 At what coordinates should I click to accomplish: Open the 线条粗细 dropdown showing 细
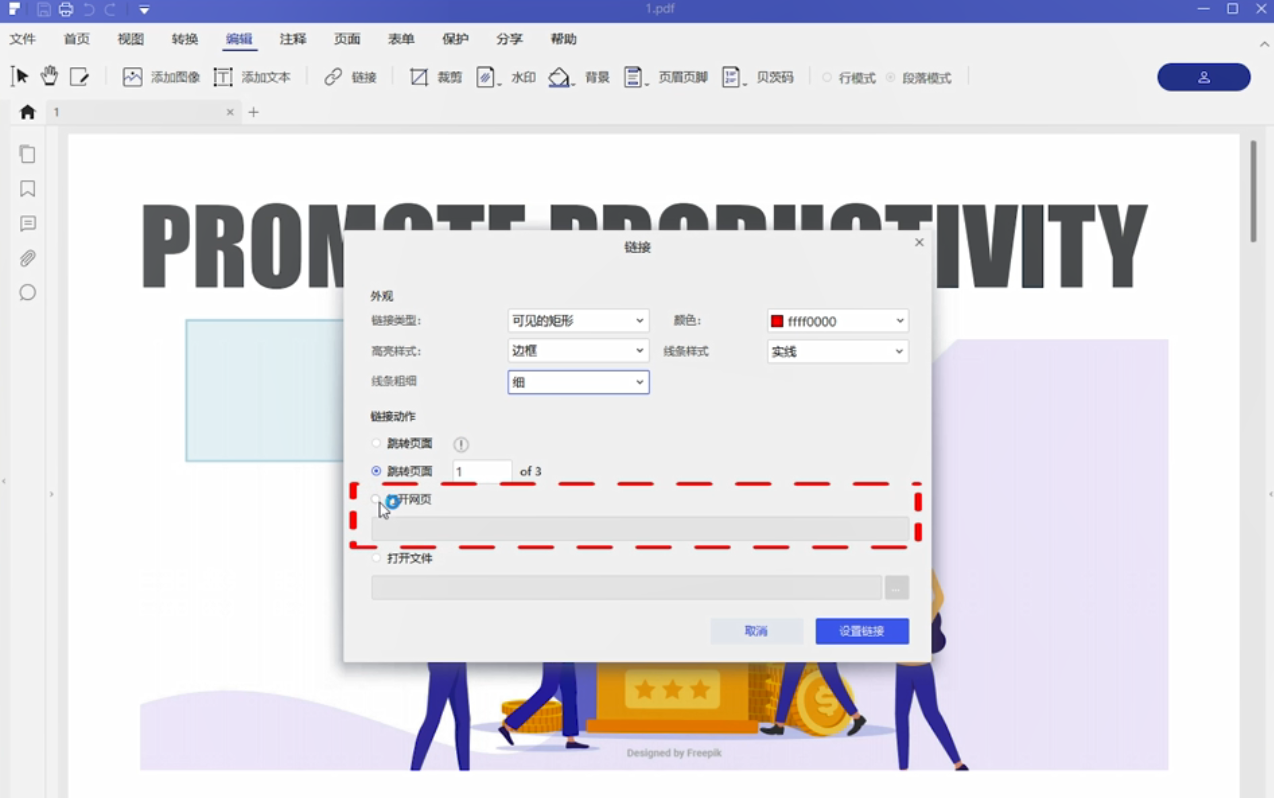(x=578, y=382)
